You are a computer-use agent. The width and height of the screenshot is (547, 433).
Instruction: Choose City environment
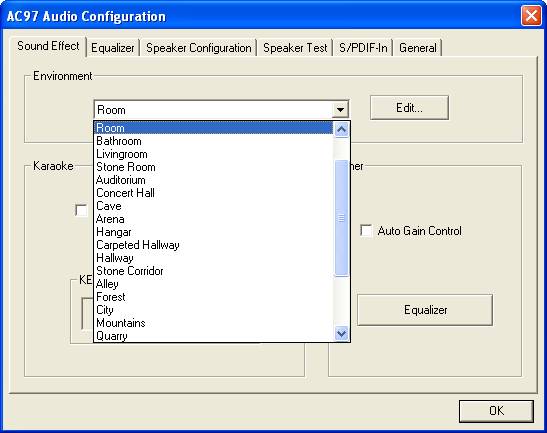point(214,310)
